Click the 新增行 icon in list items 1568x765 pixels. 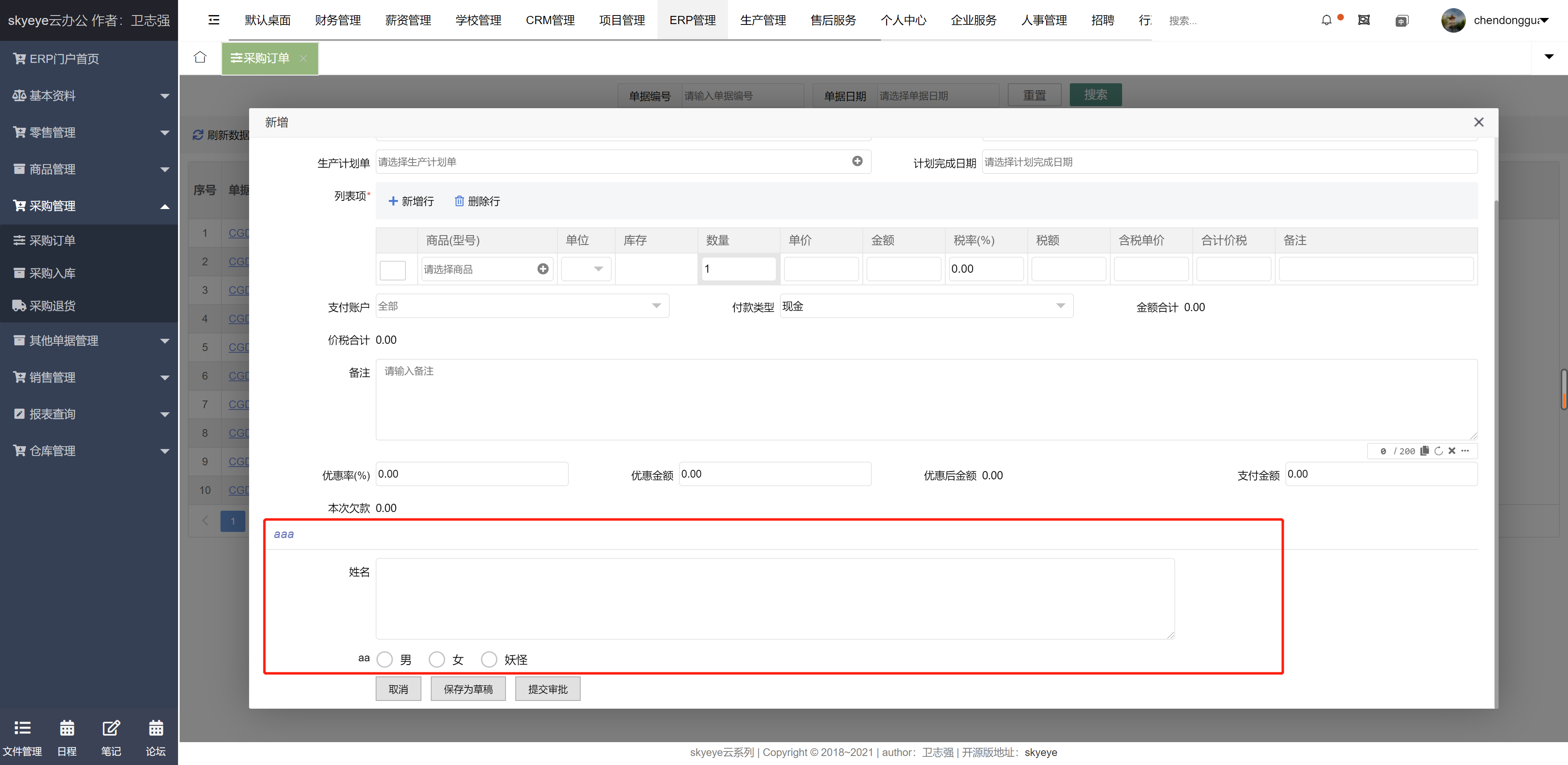(x=393, y=201)
